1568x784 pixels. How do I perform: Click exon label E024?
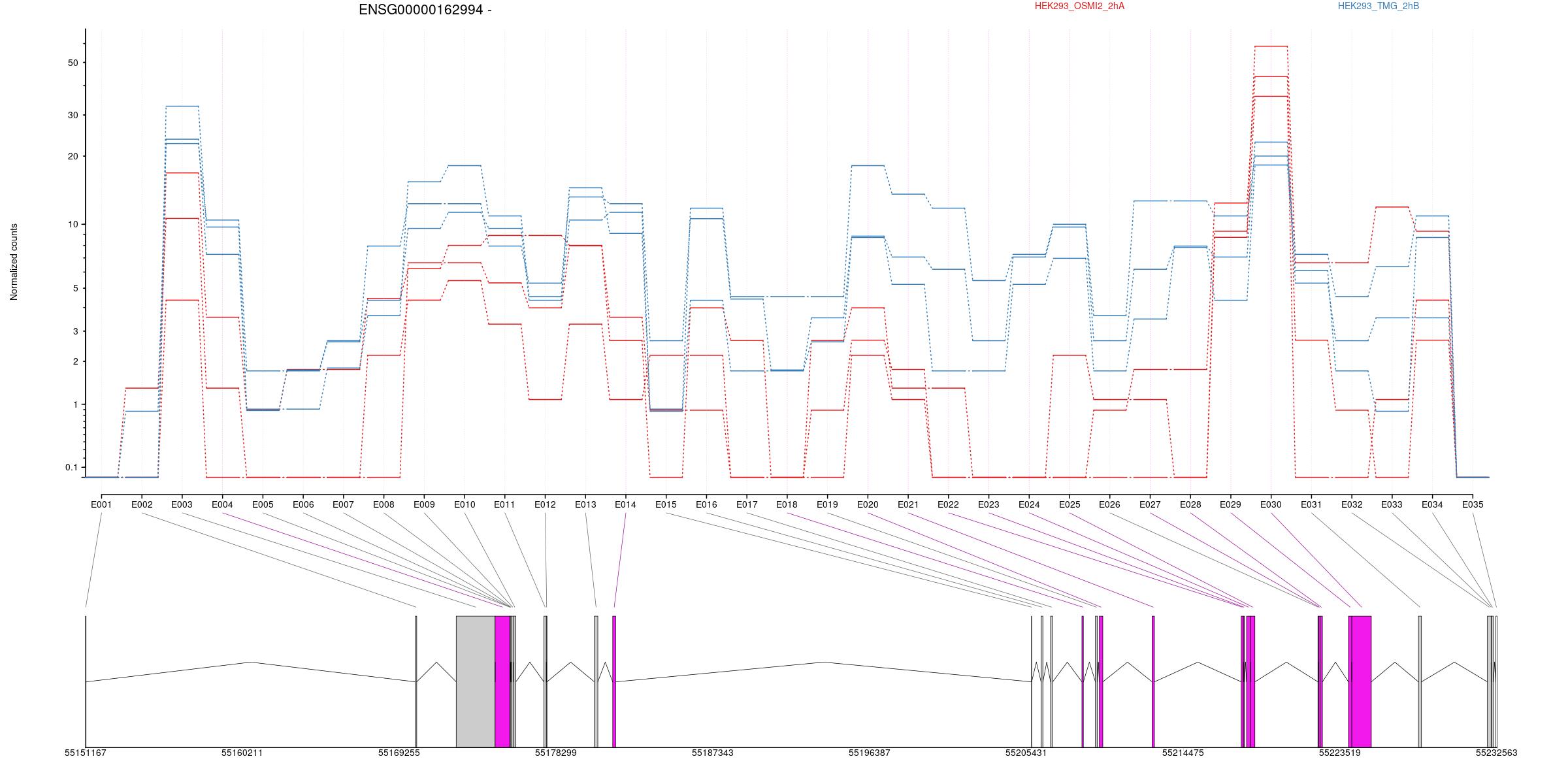click(1029, 504)
